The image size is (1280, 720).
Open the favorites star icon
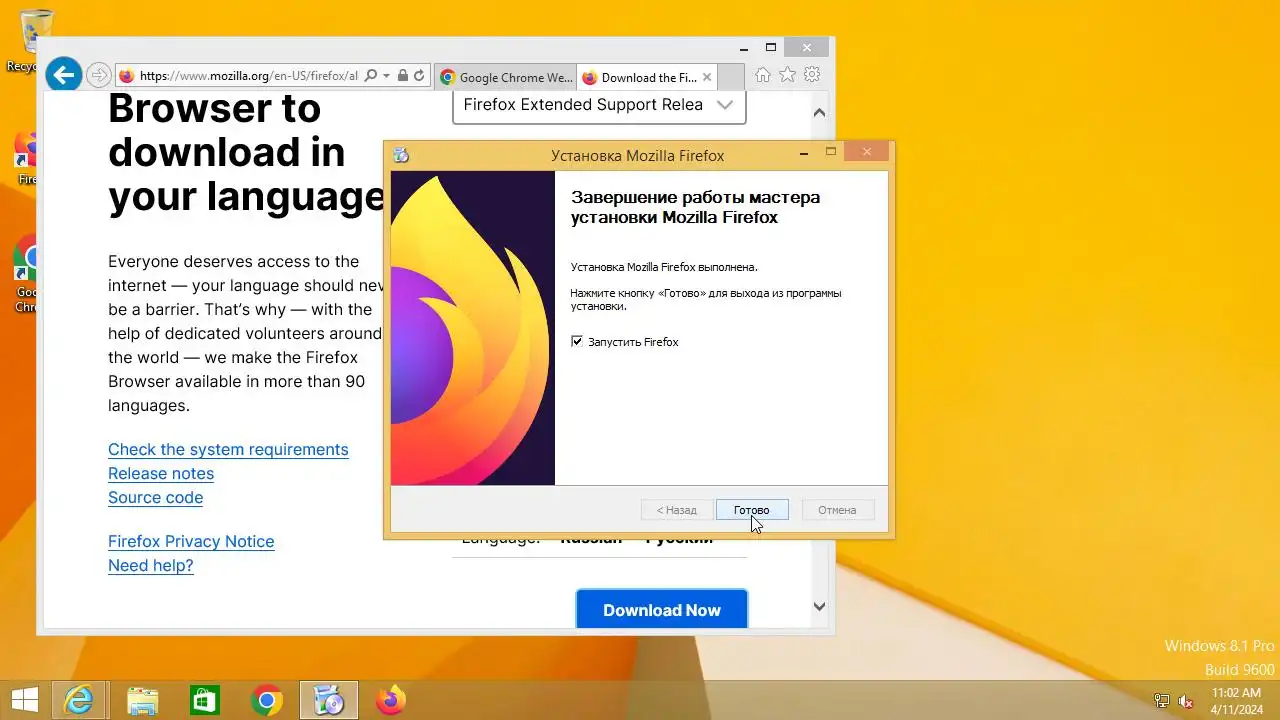coord(788,75)
